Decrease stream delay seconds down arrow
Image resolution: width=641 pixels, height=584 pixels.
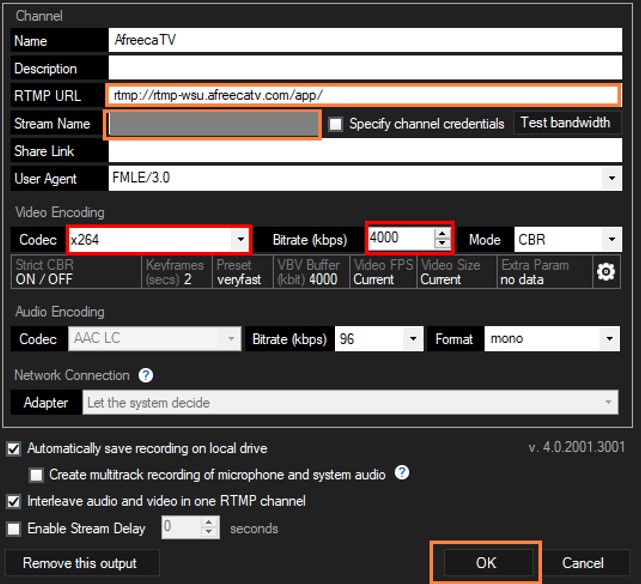tap(209, 532)
